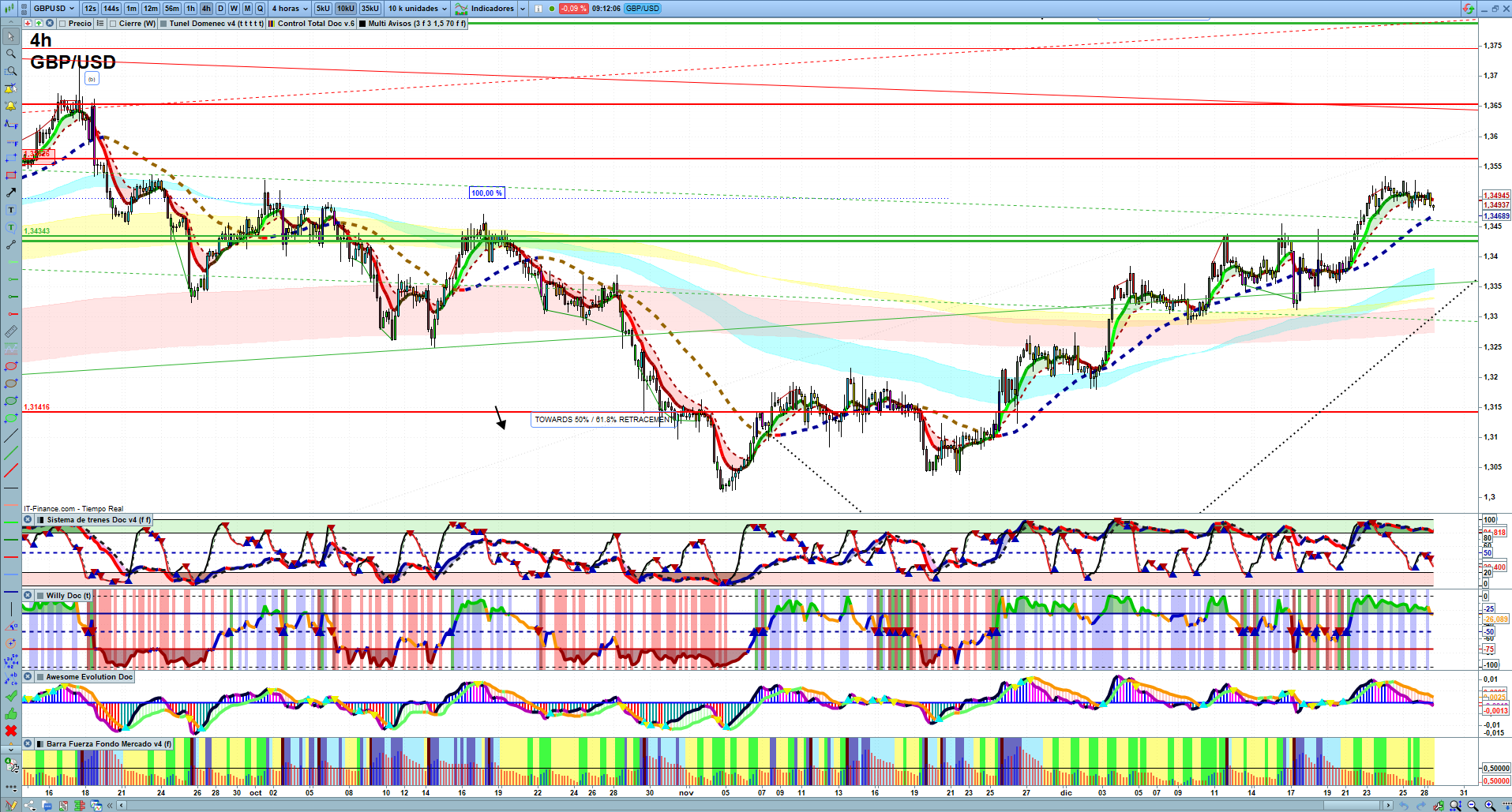
Task: Pick the red ellipse drawing tool
Action: point(11,366)
